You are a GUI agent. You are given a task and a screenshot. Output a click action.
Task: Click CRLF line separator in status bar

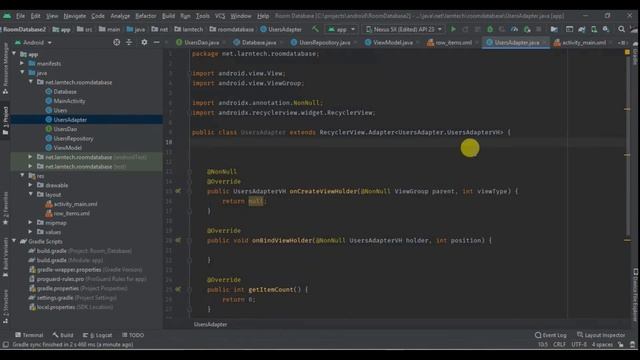click(559, 345)
